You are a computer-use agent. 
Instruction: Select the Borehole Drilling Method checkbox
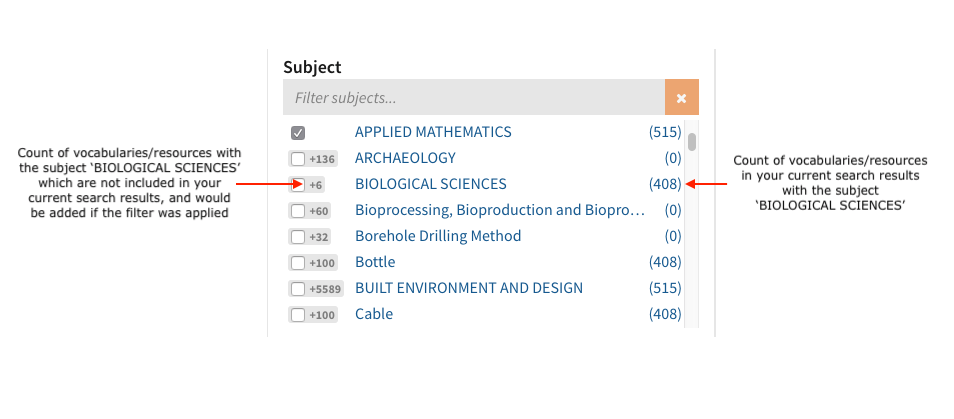(x=298, y=237)
